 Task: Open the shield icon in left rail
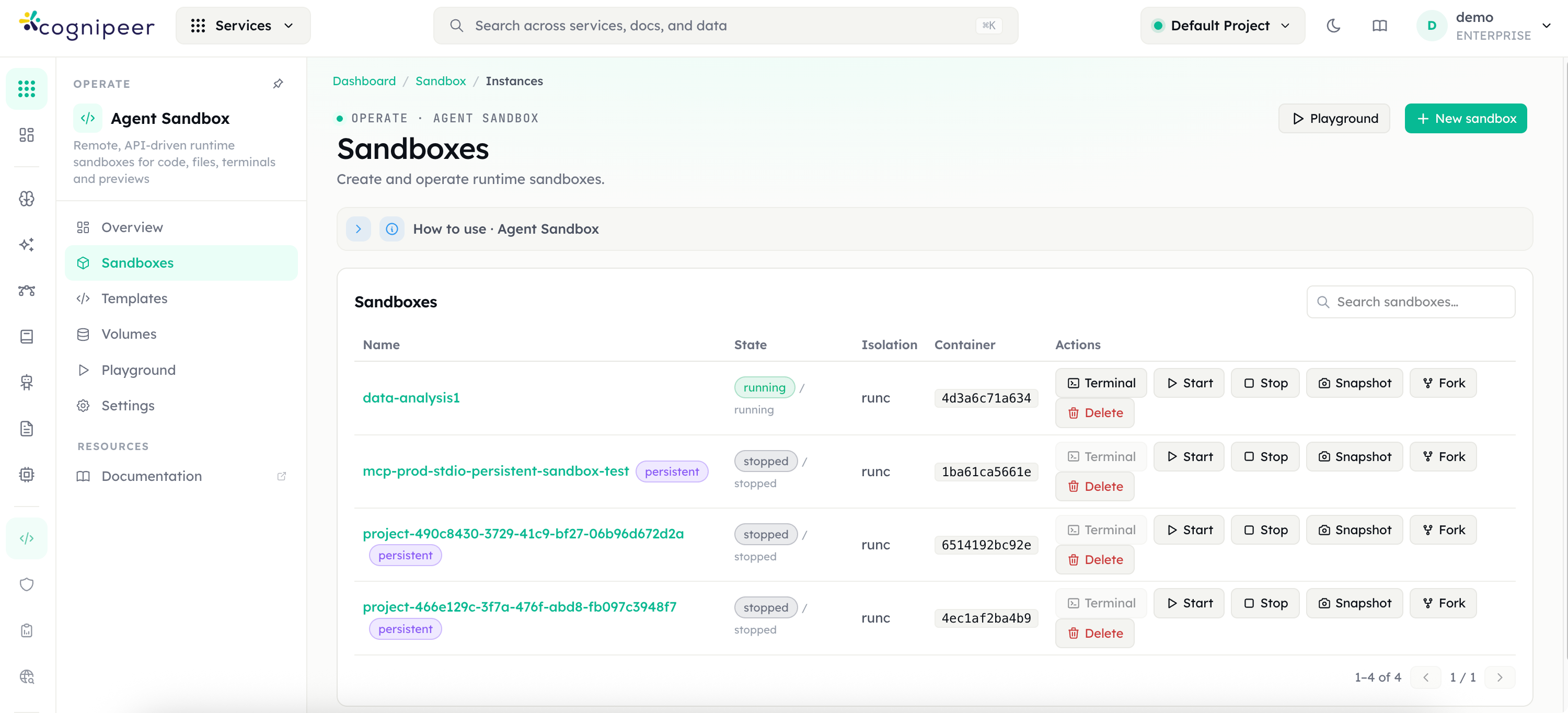click(x=27, y=584)
